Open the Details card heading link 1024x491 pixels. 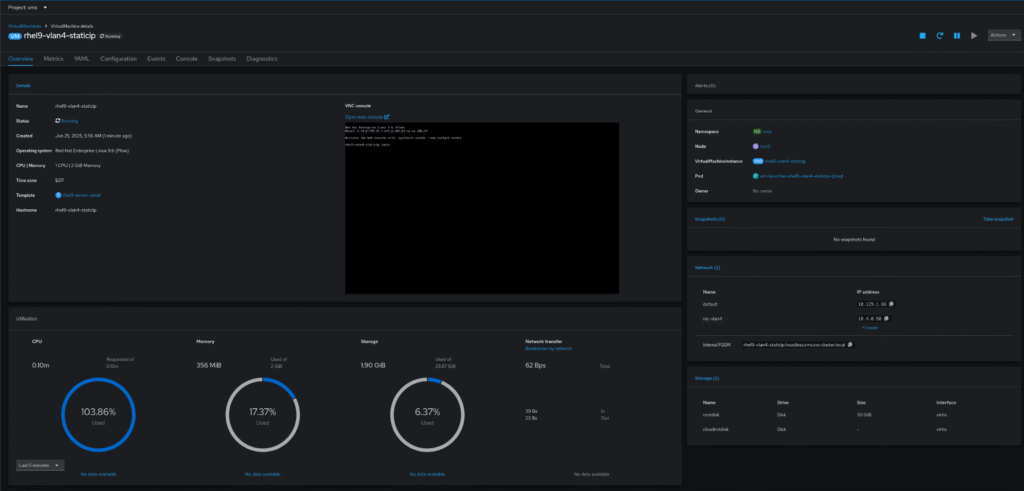24,86
